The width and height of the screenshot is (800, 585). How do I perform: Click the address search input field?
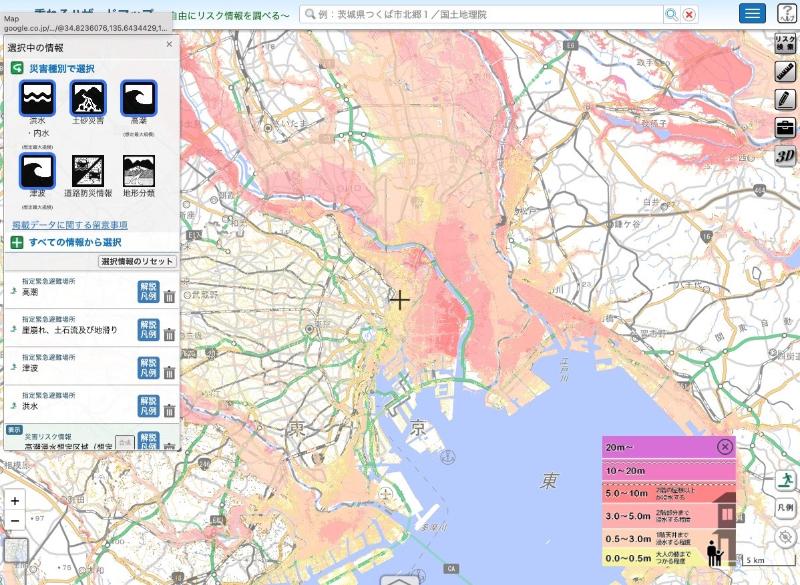pyautogui.click(x=480, y=14)
